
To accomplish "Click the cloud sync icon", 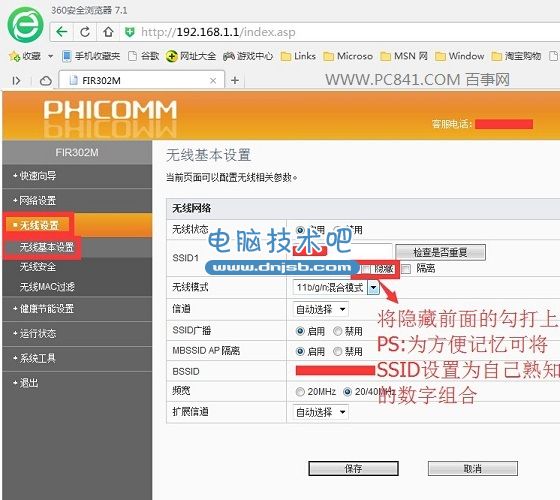I will pyautogui.click(x=45, y=81).
